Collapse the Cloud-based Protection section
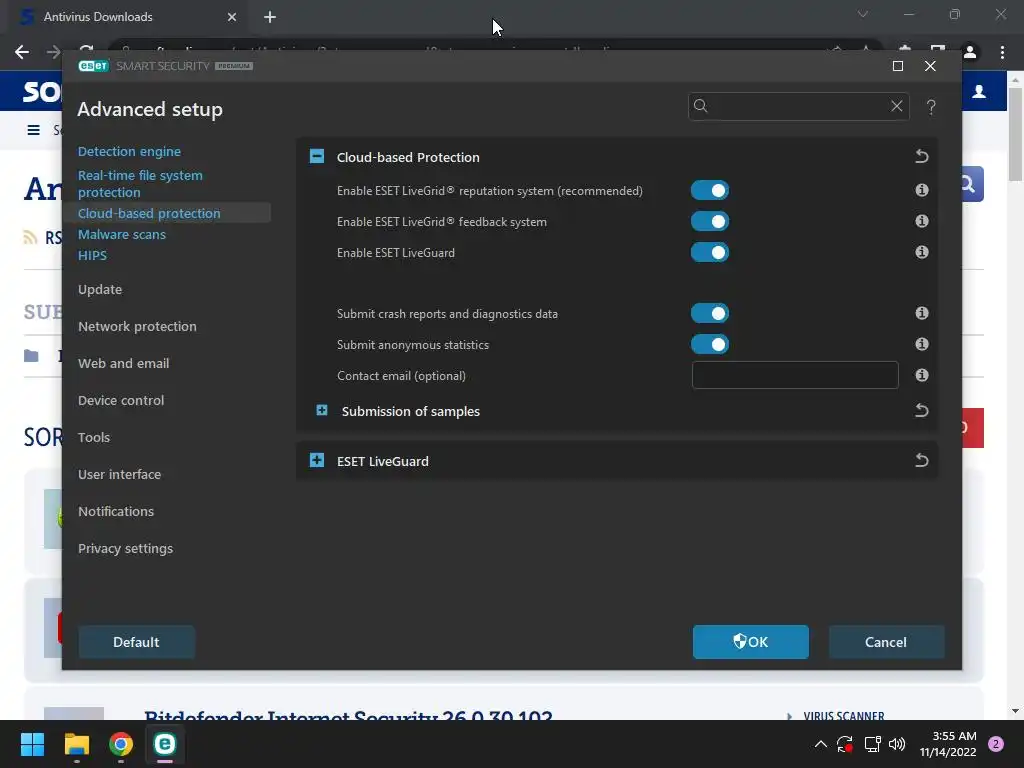 (x=317, y=156)
